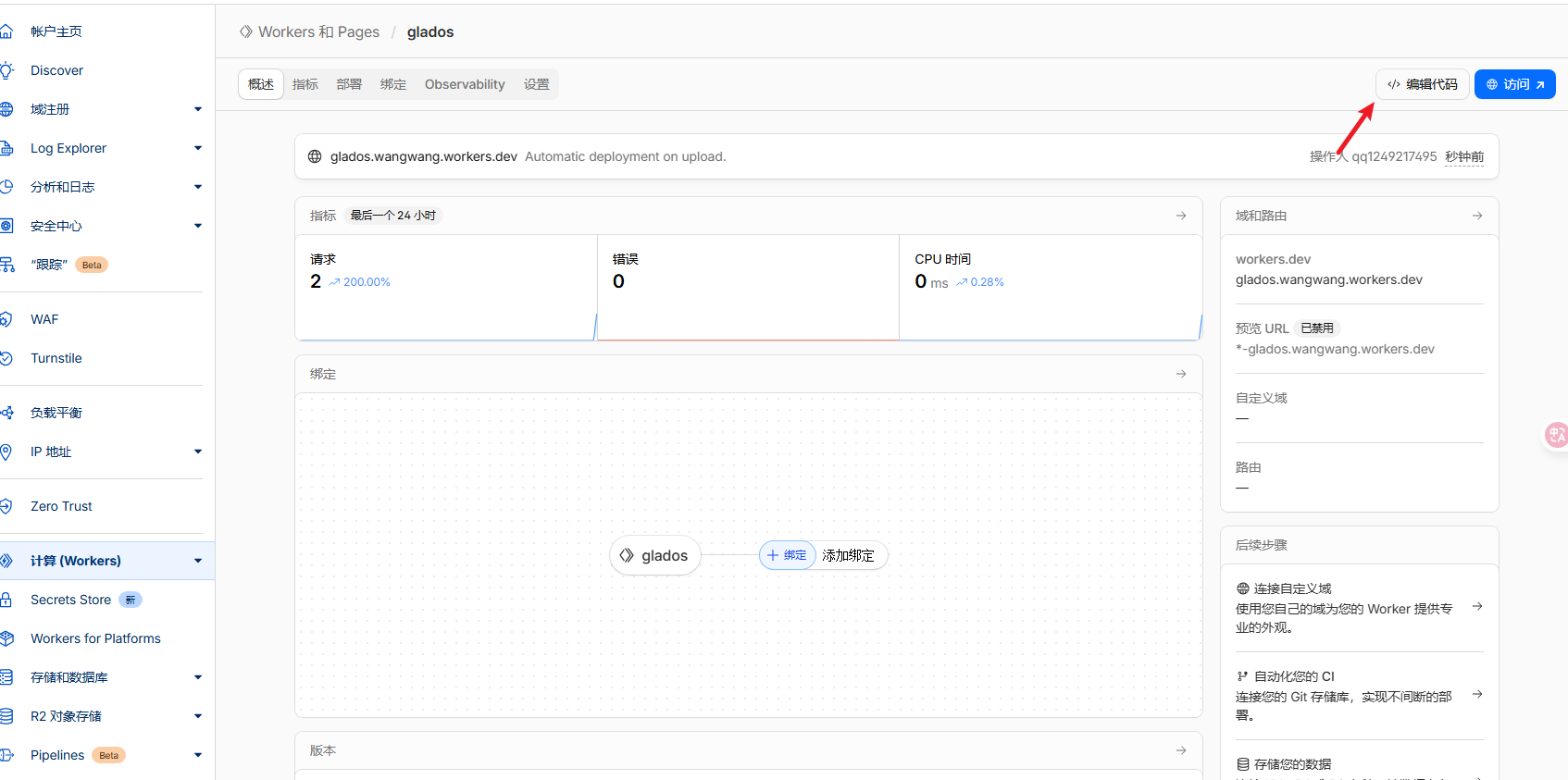Expand the Log Explorer dropdown arrow

198,148
